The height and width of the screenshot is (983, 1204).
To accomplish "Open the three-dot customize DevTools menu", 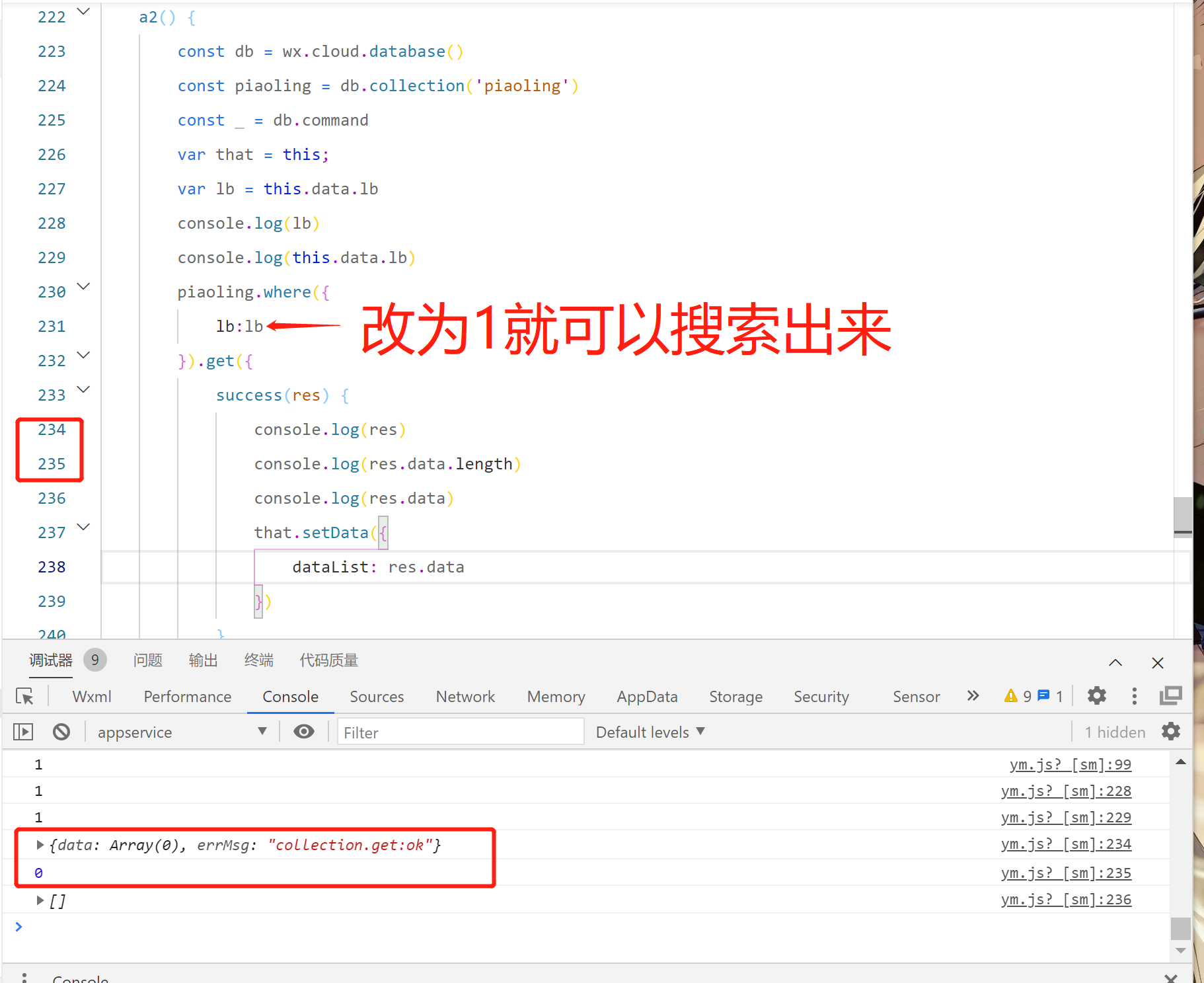I will (1135, 695).
